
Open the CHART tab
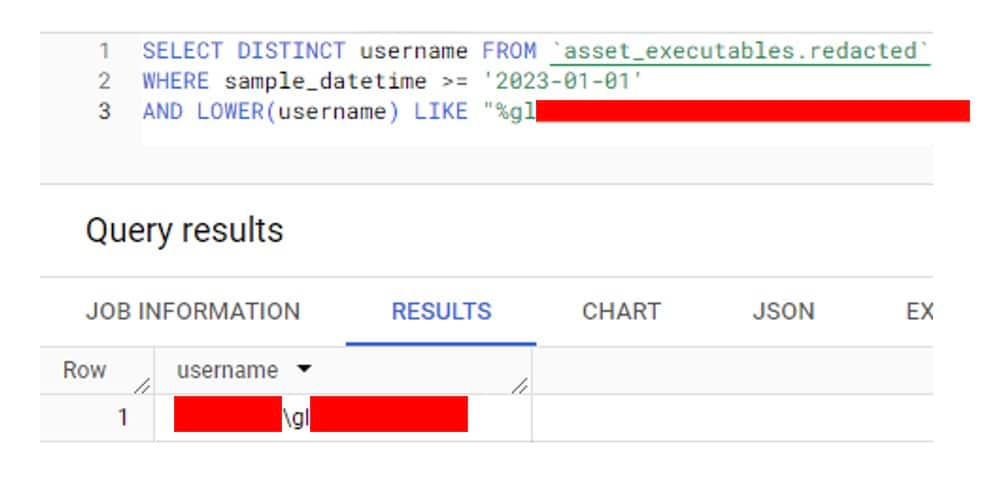pos(621,311)
